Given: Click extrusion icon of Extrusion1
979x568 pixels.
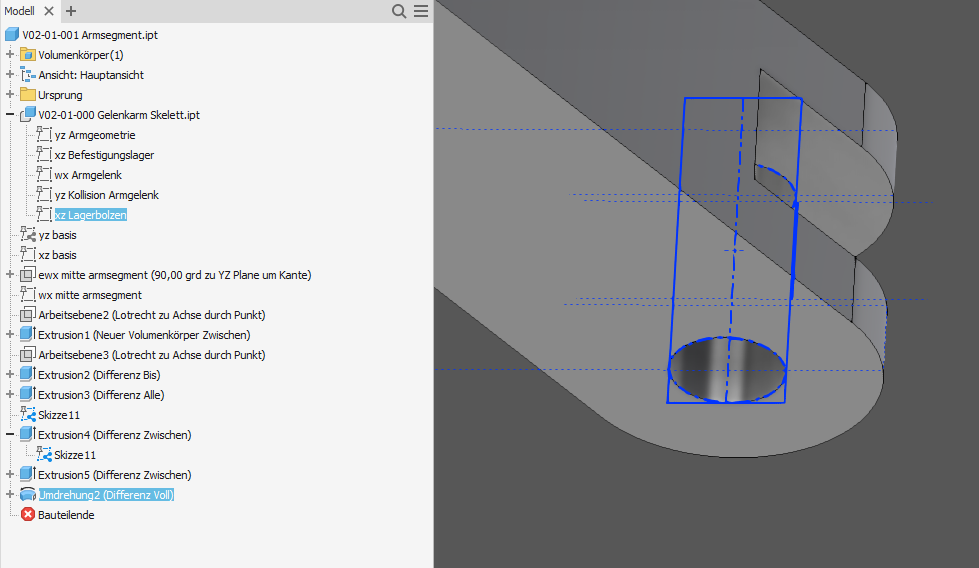Looking at the screenshot, I should click(27, 334).
